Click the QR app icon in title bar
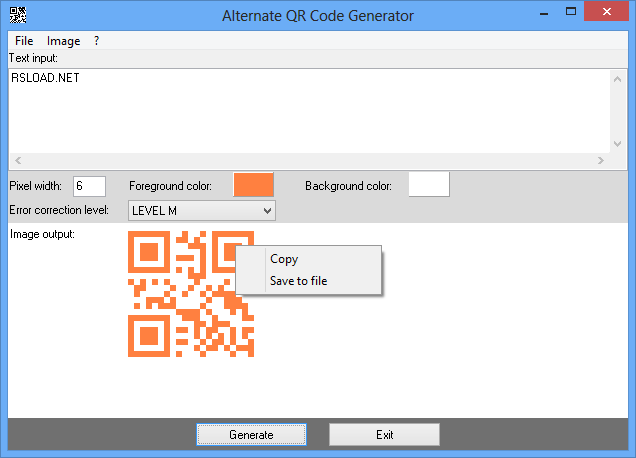The image size is (636, 458). point(16,15)
